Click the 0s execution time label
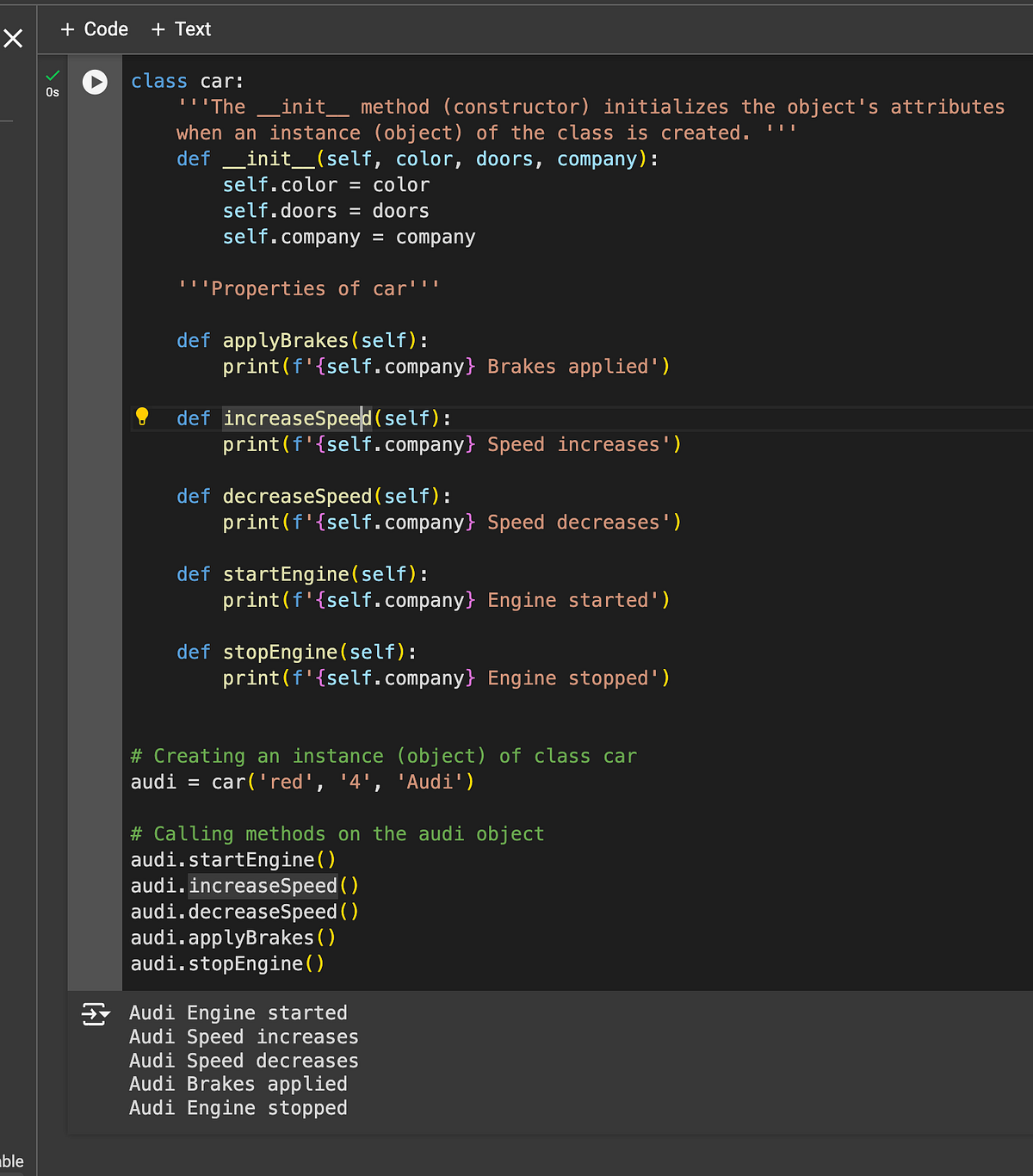 [53, 91]
